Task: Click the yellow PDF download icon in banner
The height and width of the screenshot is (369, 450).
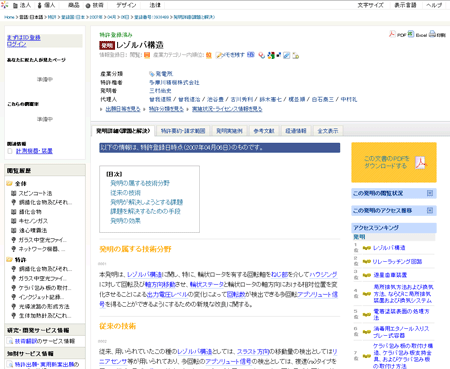Action: 421,163
